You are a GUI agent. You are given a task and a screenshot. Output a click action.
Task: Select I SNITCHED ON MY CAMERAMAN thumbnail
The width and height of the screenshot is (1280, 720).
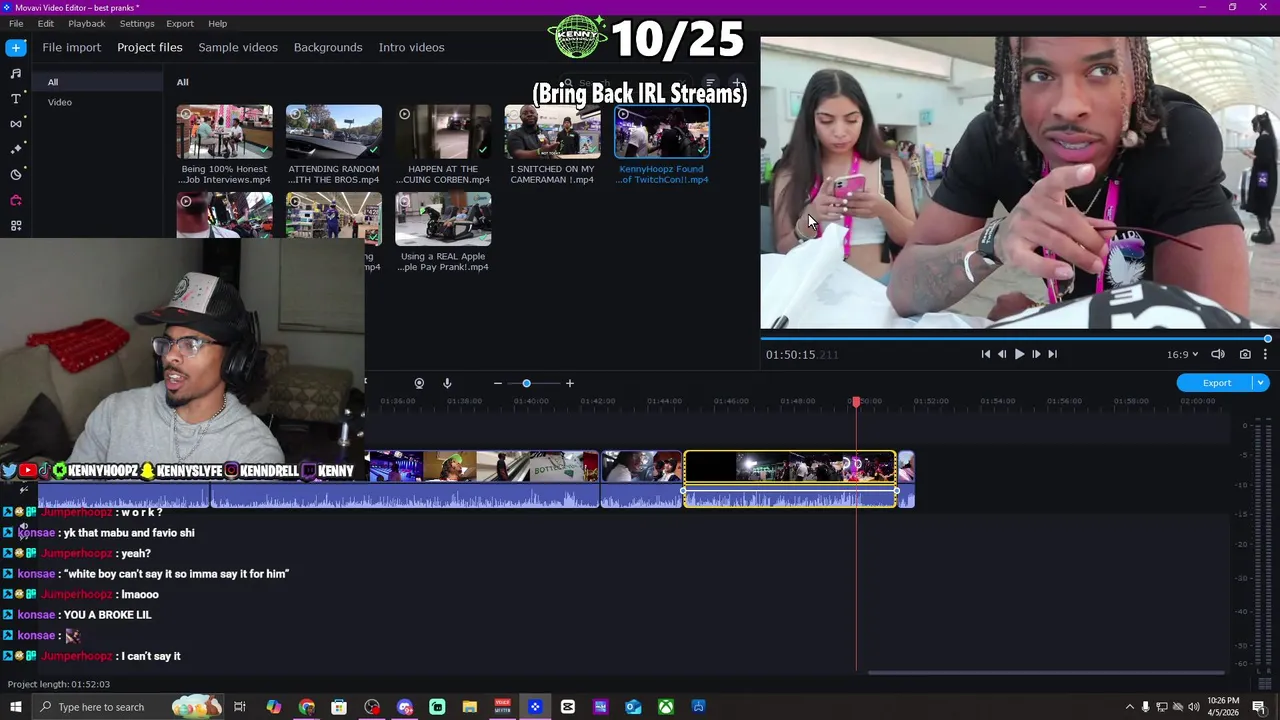(553, 132)
